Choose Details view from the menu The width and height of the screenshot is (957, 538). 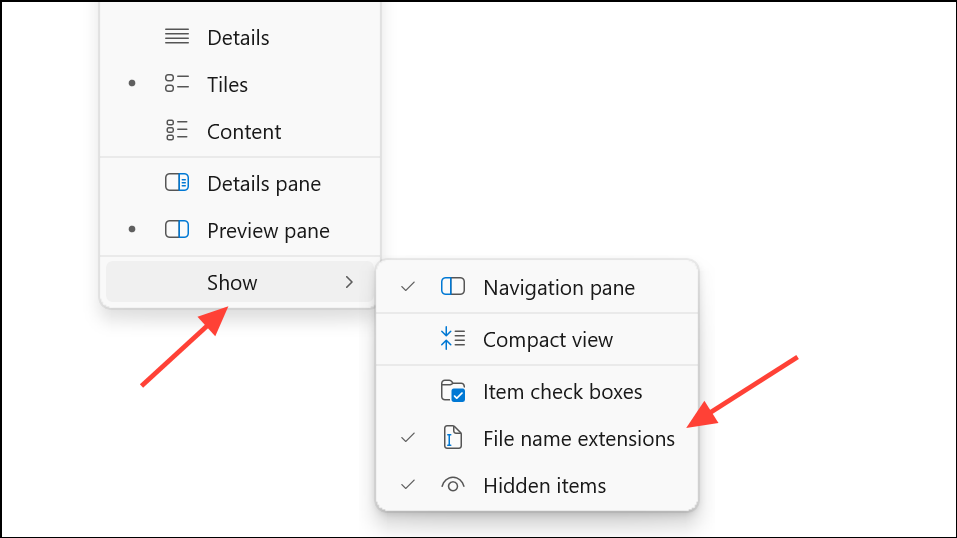tap(238, 38)
